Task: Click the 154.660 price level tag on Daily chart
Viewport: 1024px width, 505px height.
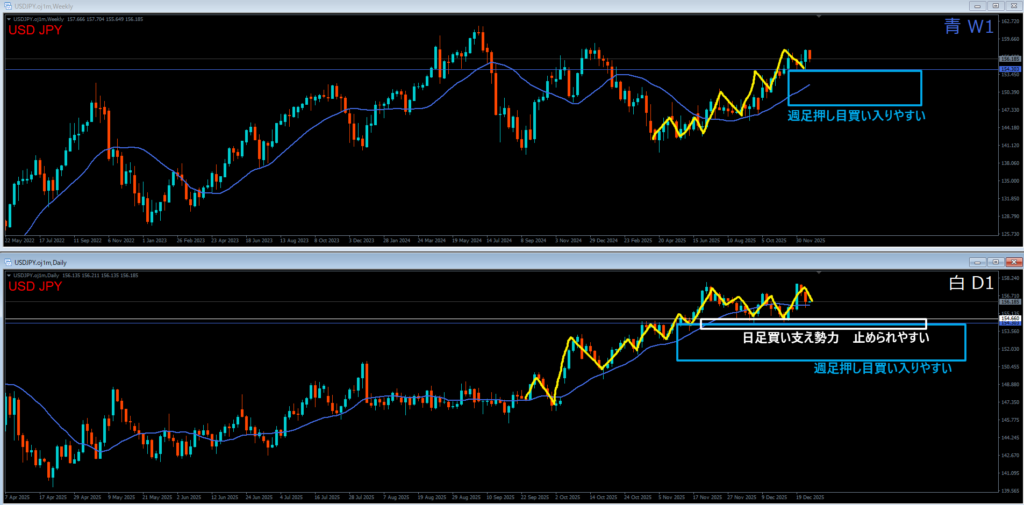Action: pyautogui.click(x=1008, y=318)
